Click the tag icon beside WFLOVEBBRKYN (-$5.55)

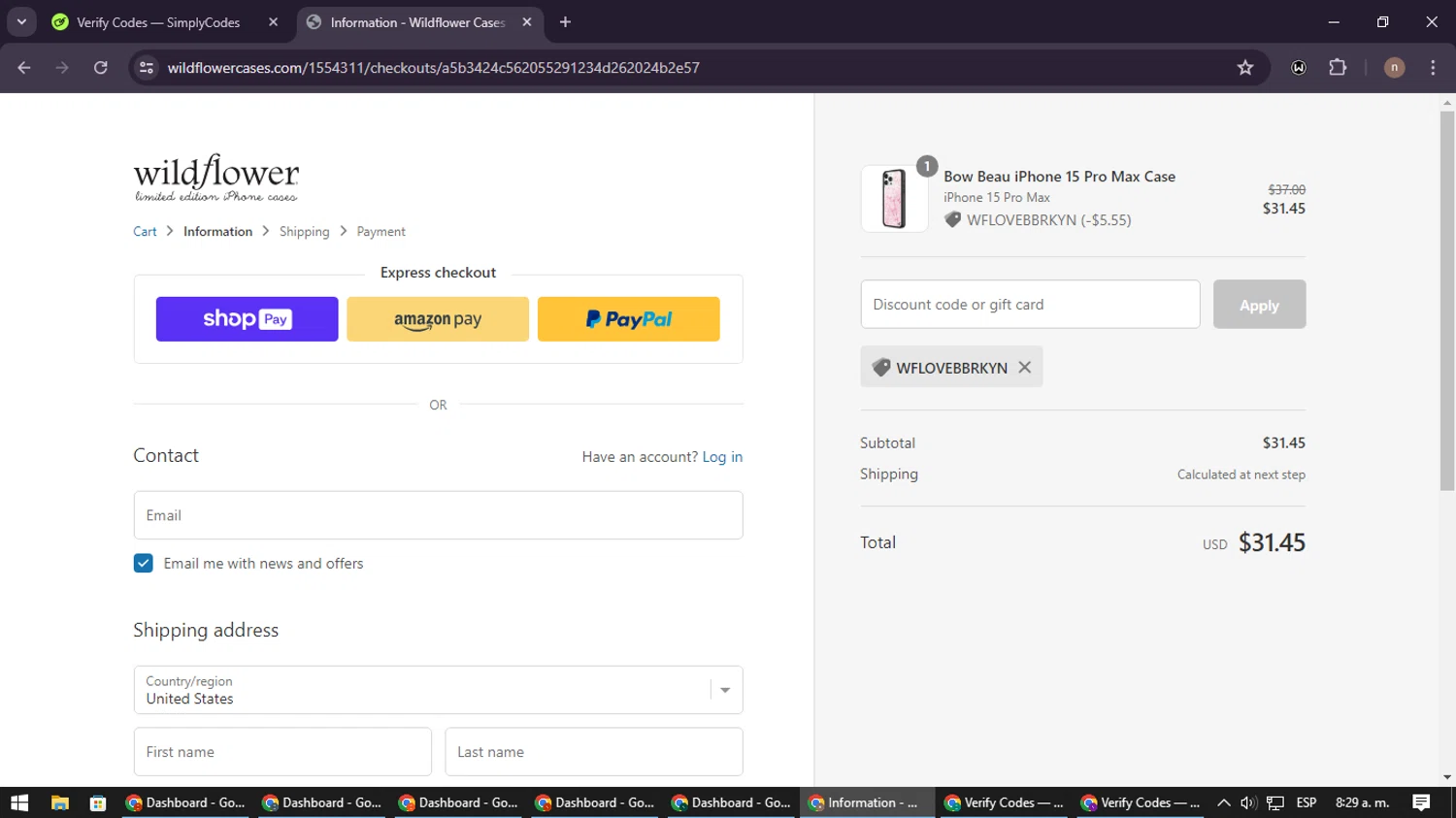point(953,220)
